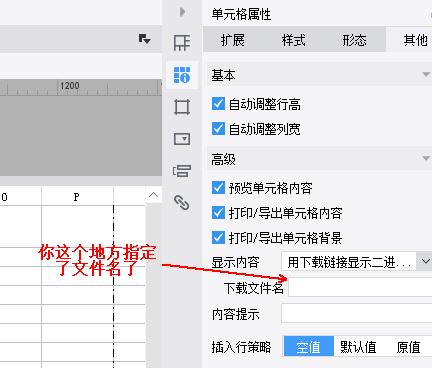Collapse the right panel with the arrow

[182, 12]
